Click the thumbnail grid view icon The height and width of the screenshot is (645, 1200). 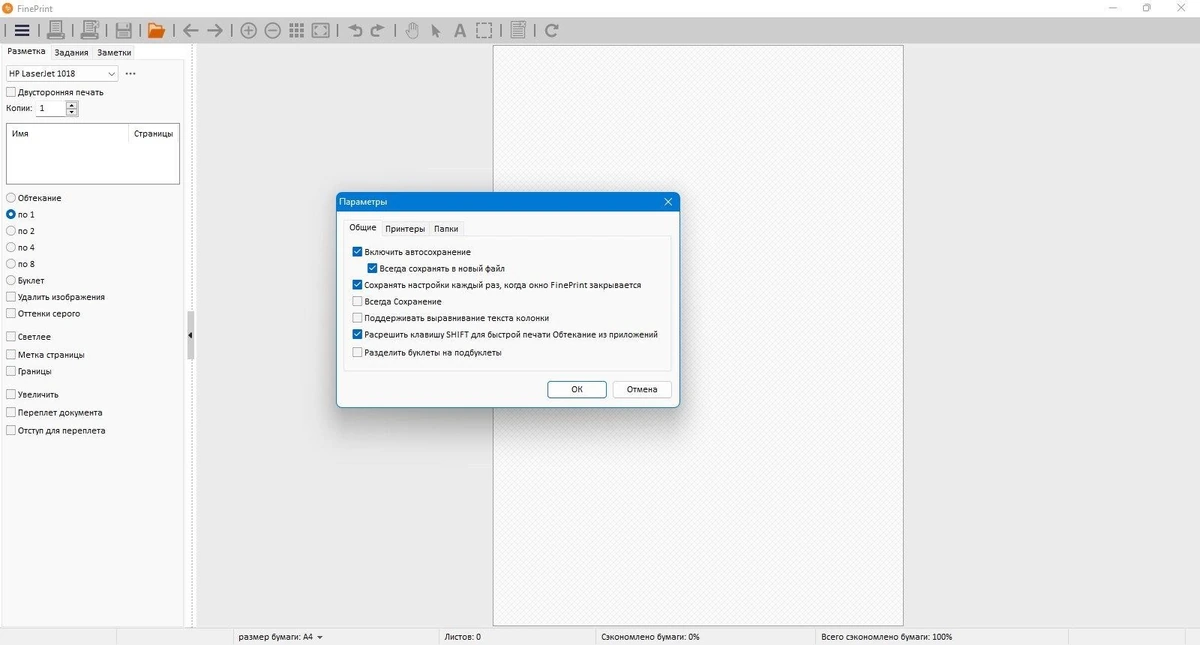[297, 30]
